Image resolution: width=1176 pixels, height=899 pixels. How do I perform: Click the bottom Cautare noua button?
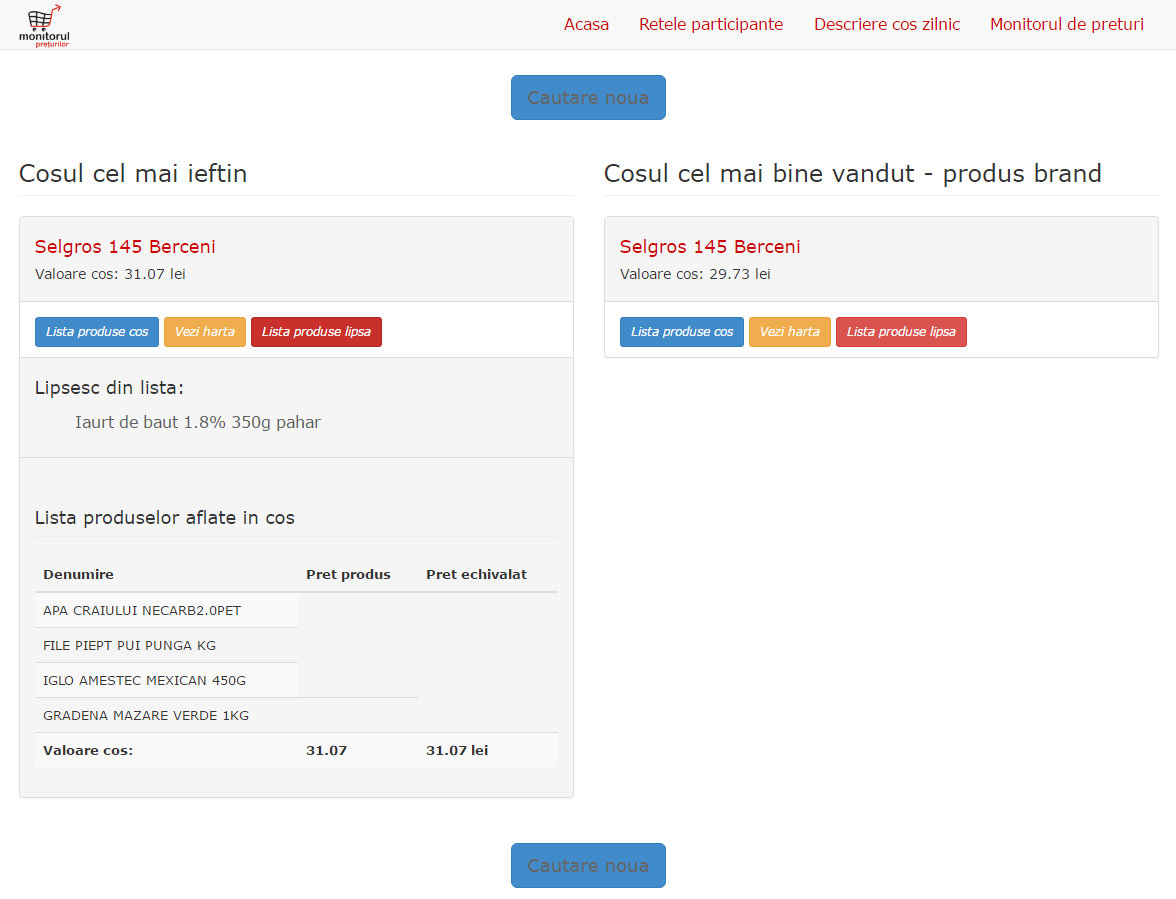588,865
